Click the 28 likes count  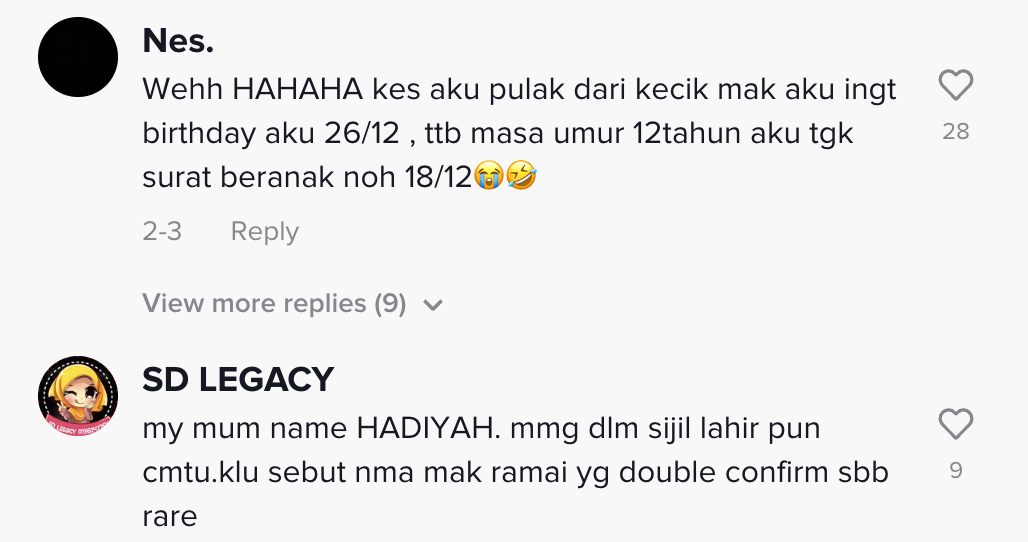click(955, 132)
